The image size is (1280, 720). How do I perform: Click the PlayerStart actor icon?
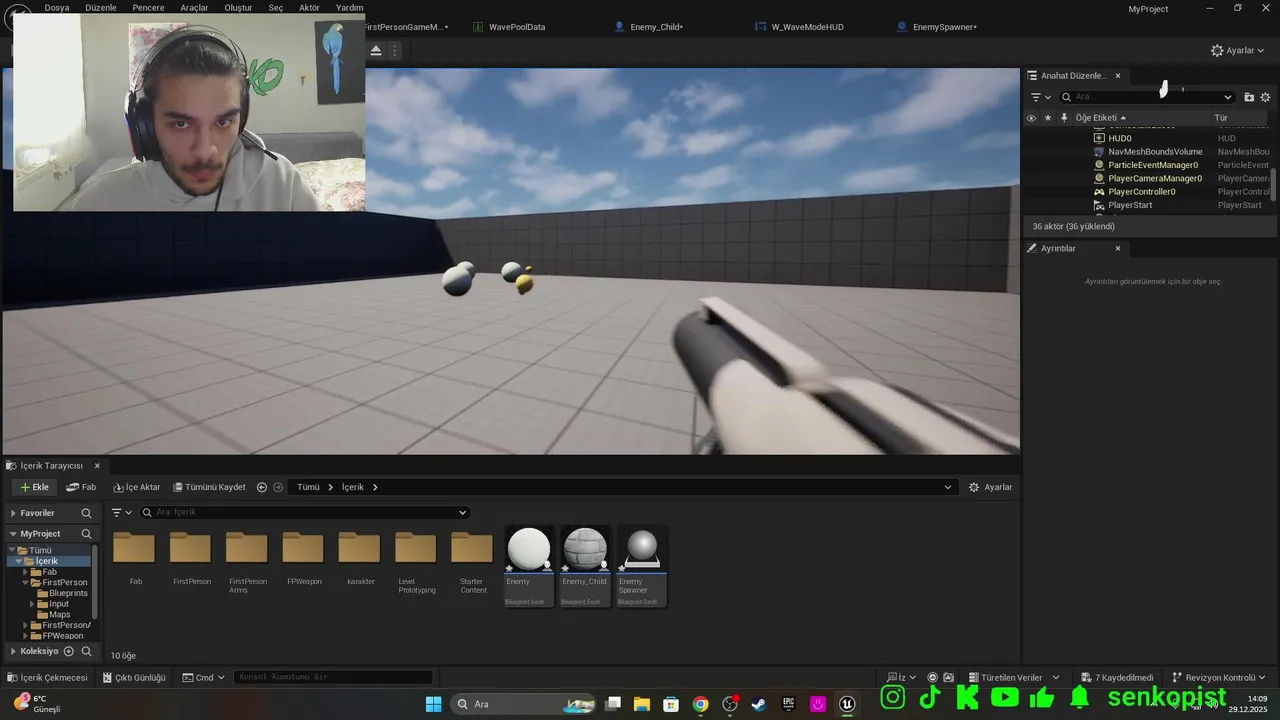pyautogui.click(x=1099, y=205)
